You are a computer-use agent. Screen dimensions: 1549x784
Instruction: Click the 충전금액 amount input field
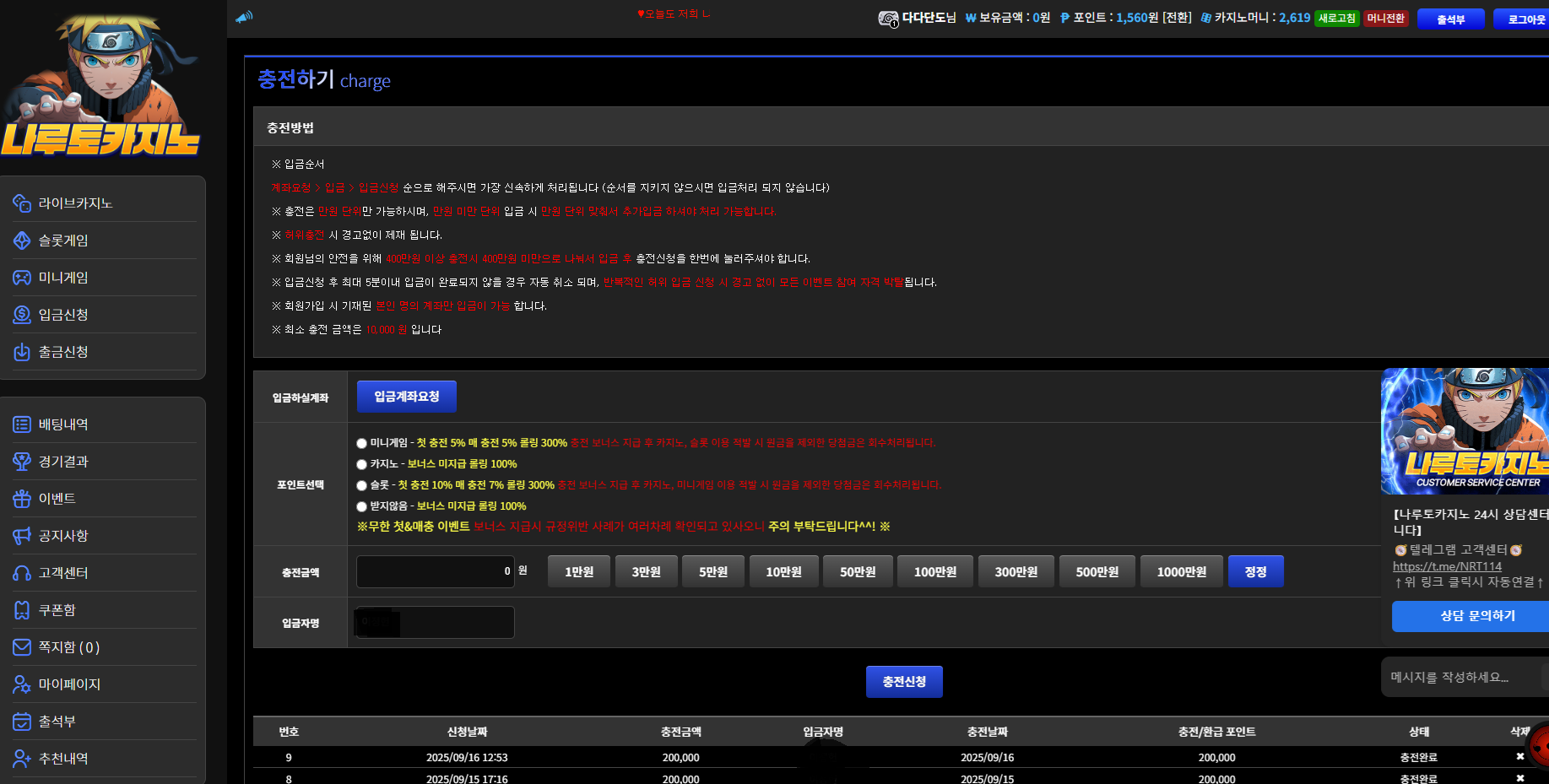(436, 571)
